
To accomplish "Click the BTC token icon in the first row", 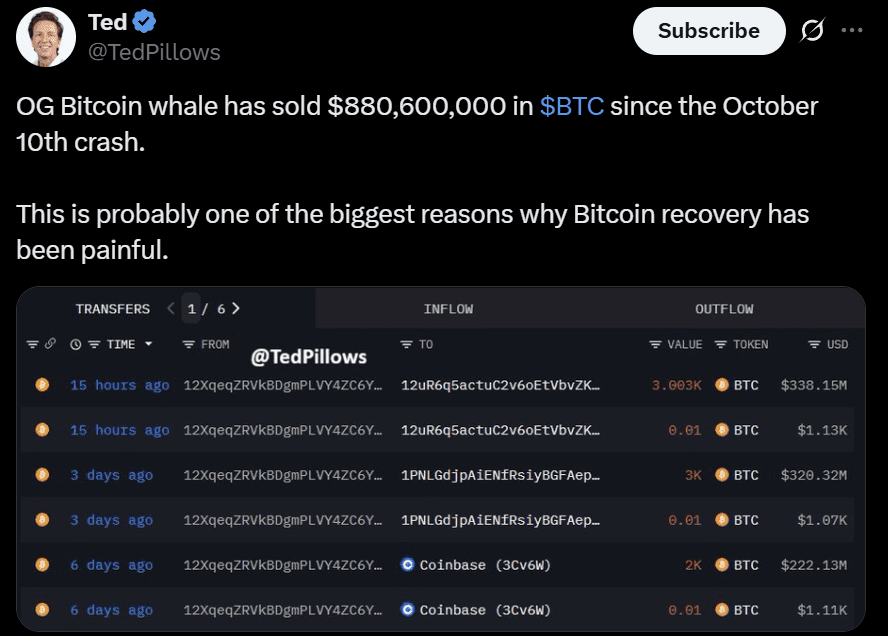I will point(721,384).
